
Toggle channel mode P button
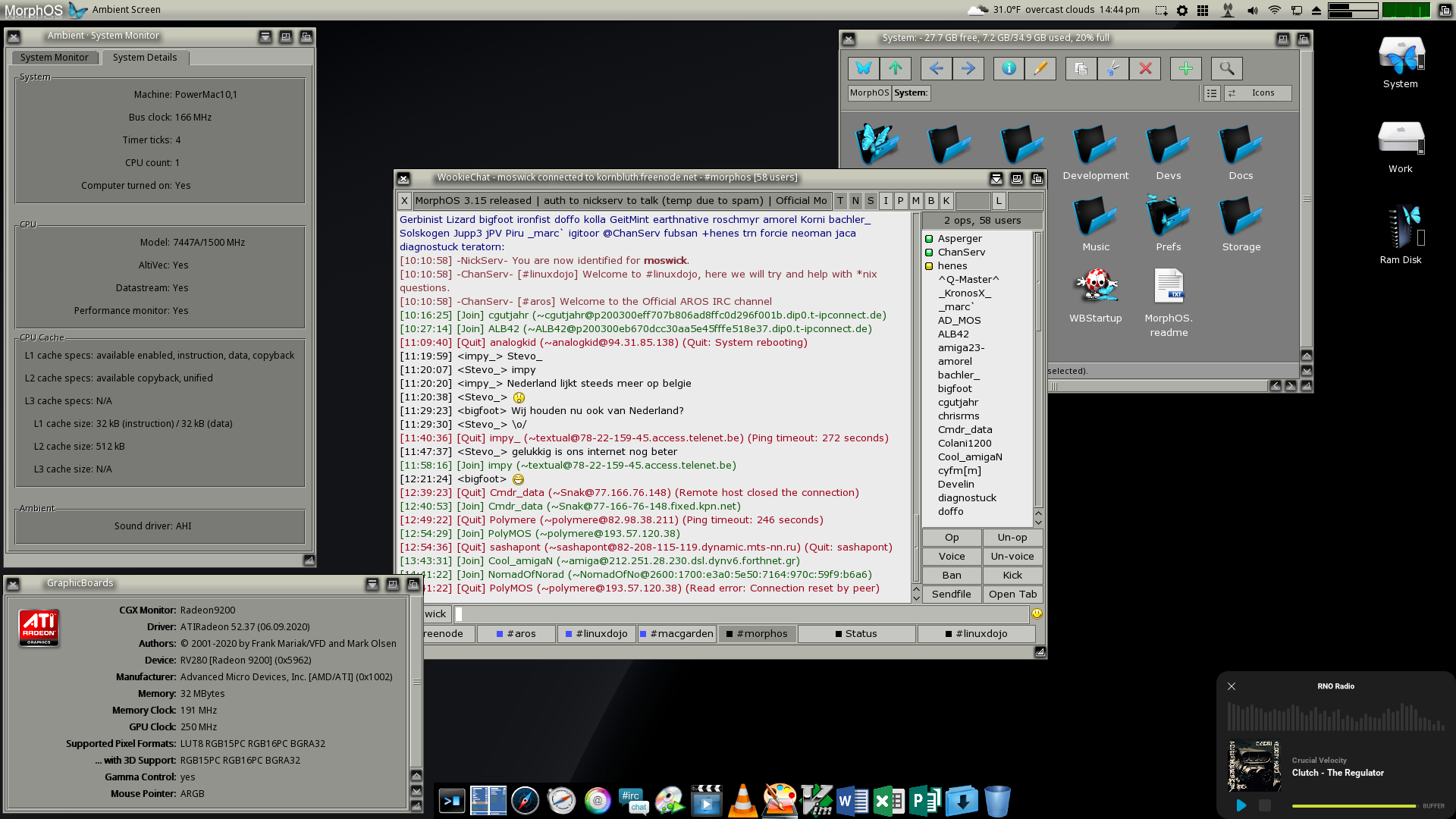pyautogui.click(x=901, y=201)
